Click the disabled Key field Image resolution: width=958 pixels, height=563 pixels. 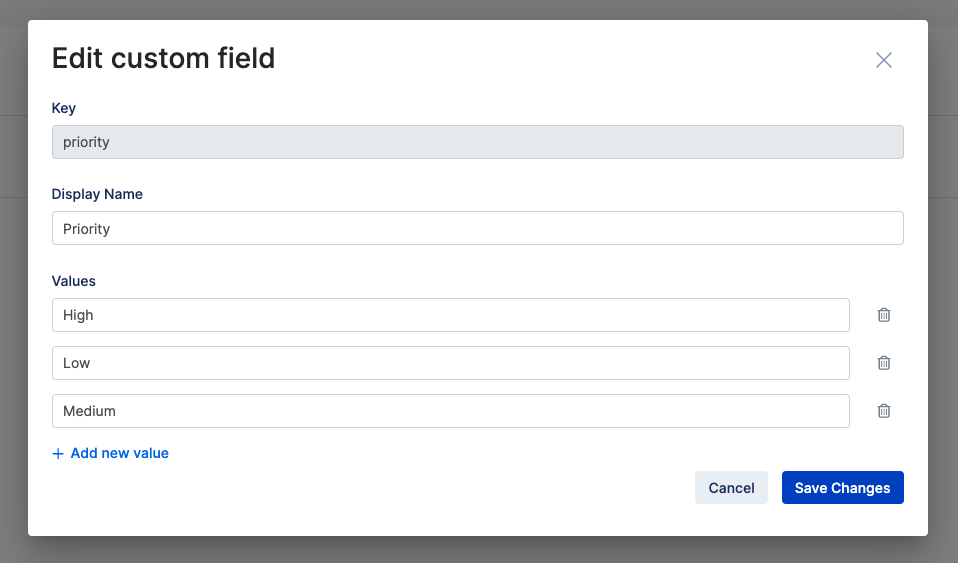point(477,142)
